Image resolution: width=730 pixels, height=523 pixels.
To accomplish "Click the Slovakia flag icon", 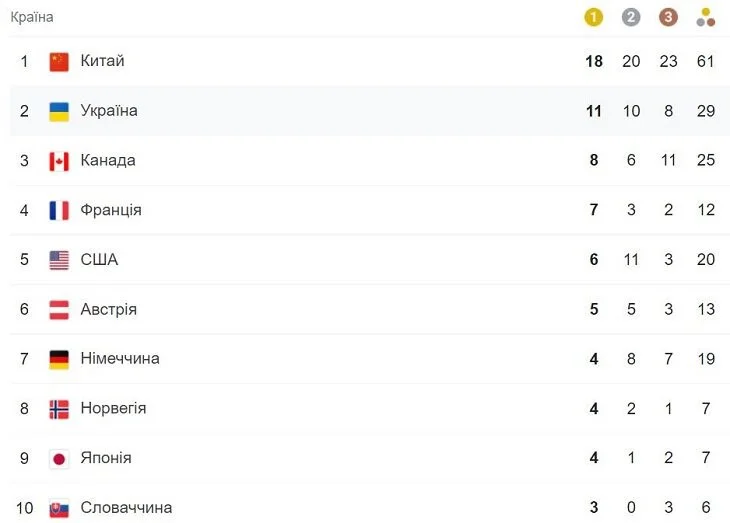I will 59,508.
